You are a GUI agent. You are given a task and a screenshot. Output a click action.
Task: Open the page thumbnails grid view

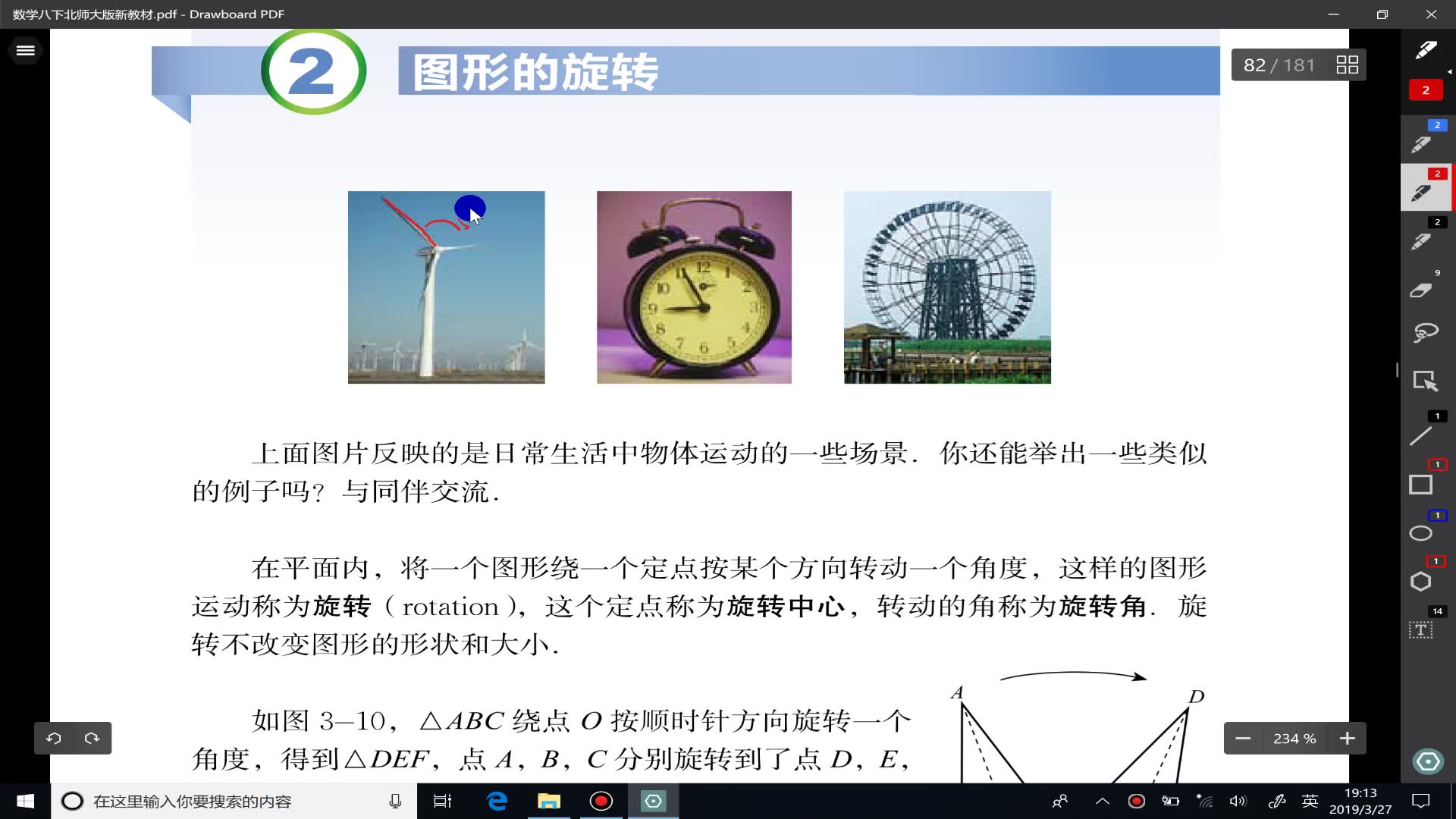pos(1347,64)
